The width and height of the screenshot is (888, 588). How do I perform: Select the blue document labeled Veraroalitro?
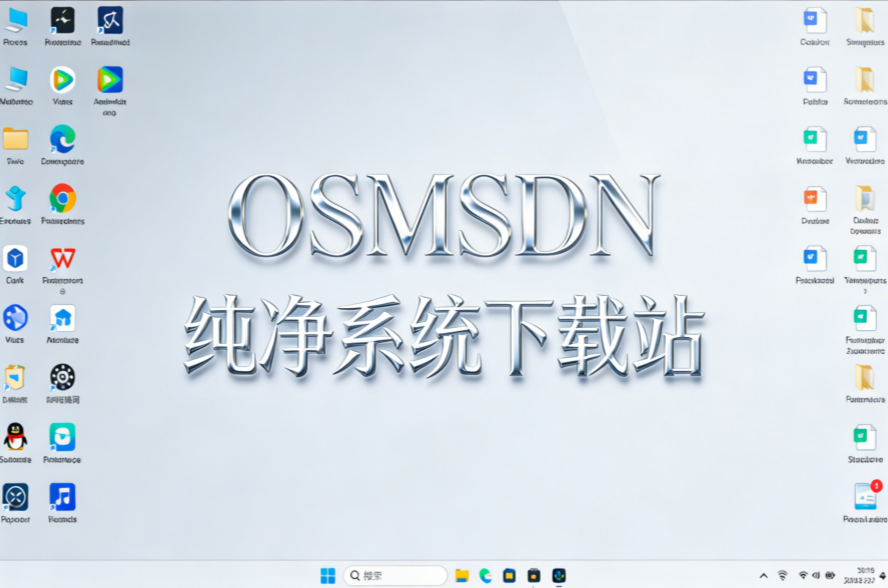point(865,139)
